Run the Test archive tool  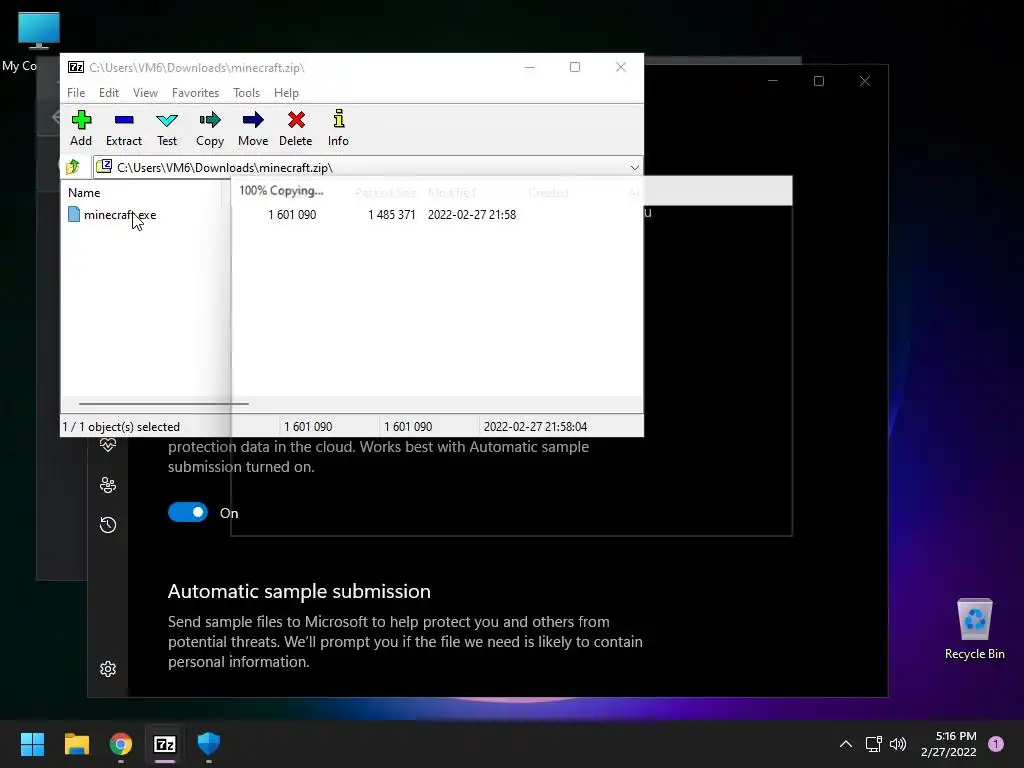(x=167, y=128)
